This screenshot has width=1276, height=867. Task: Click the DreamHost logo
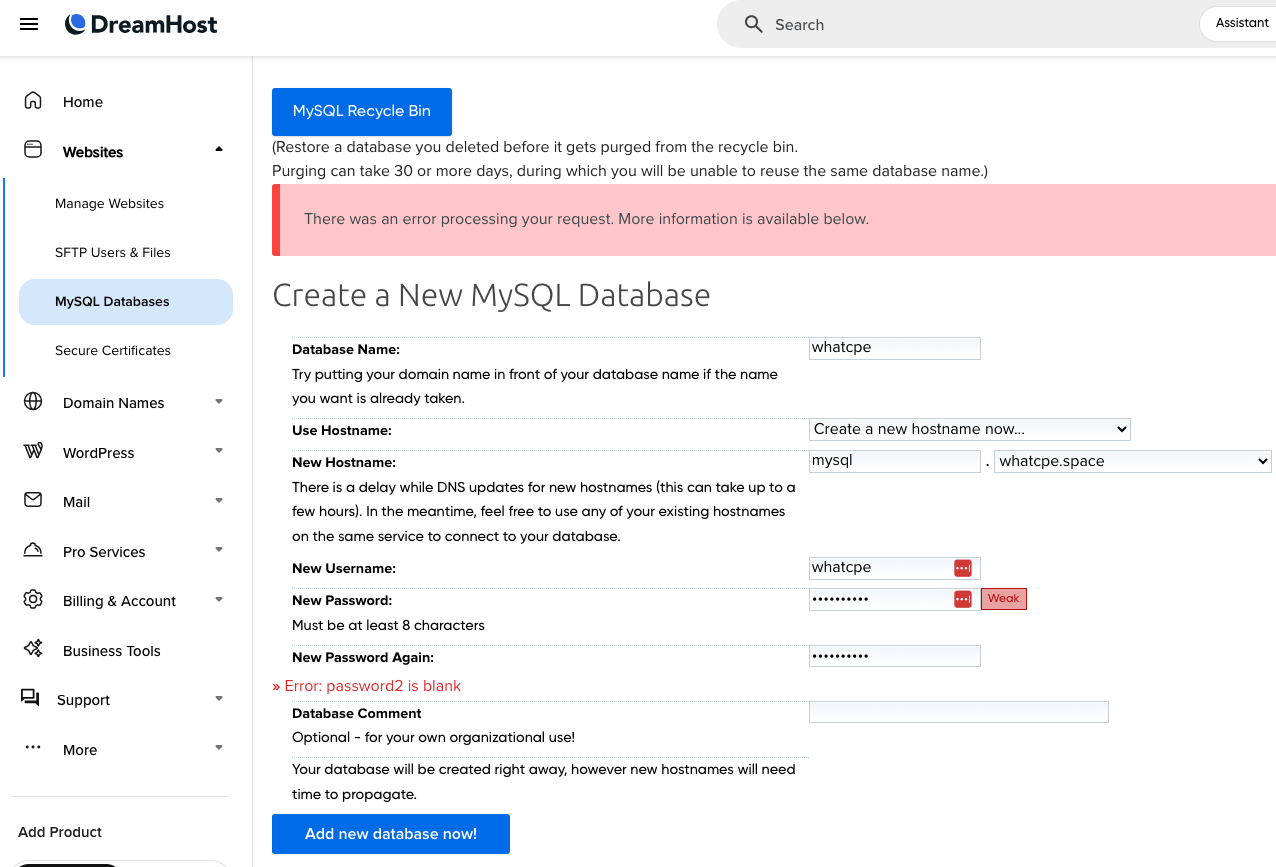pos(141,24)
